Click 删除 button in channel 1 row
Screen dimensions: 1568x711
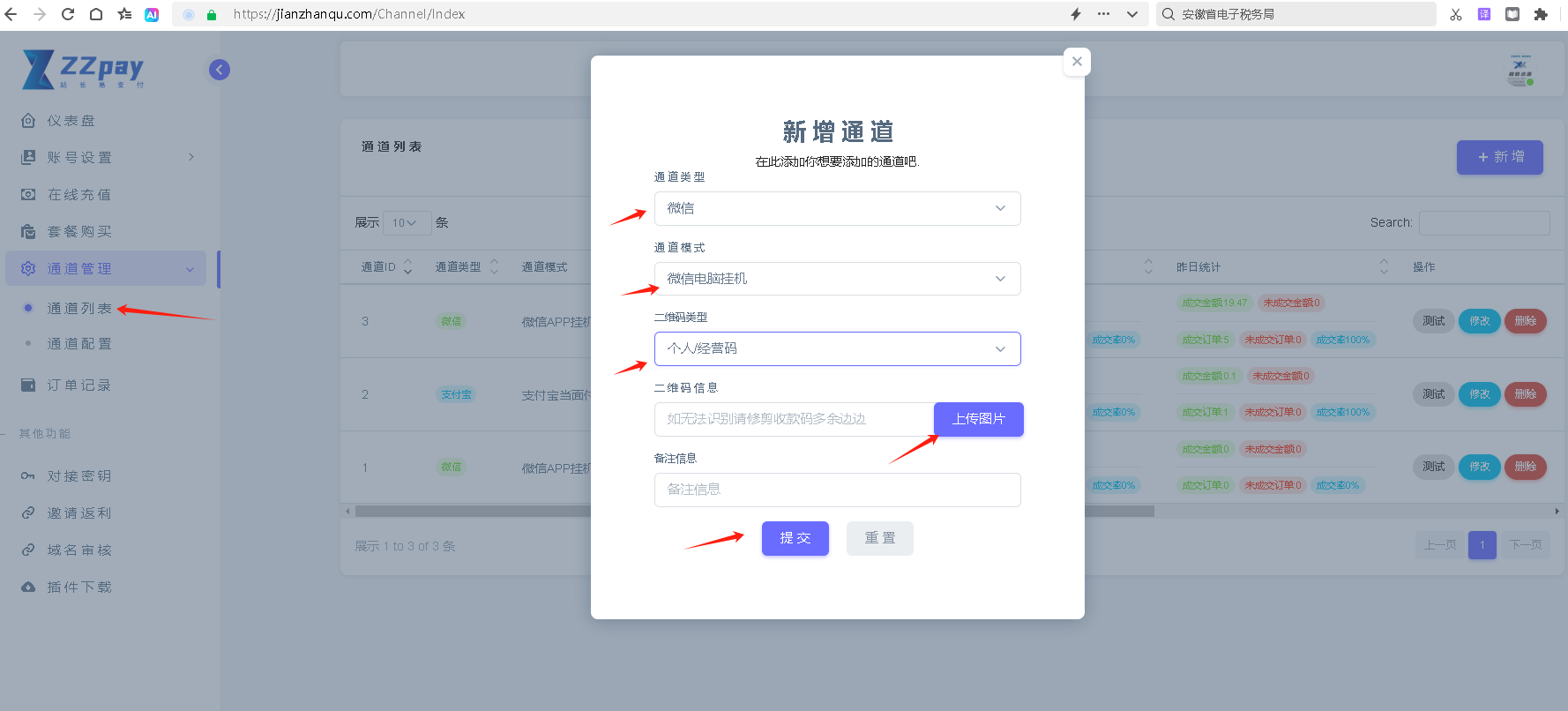click(x=1526, y=467)
